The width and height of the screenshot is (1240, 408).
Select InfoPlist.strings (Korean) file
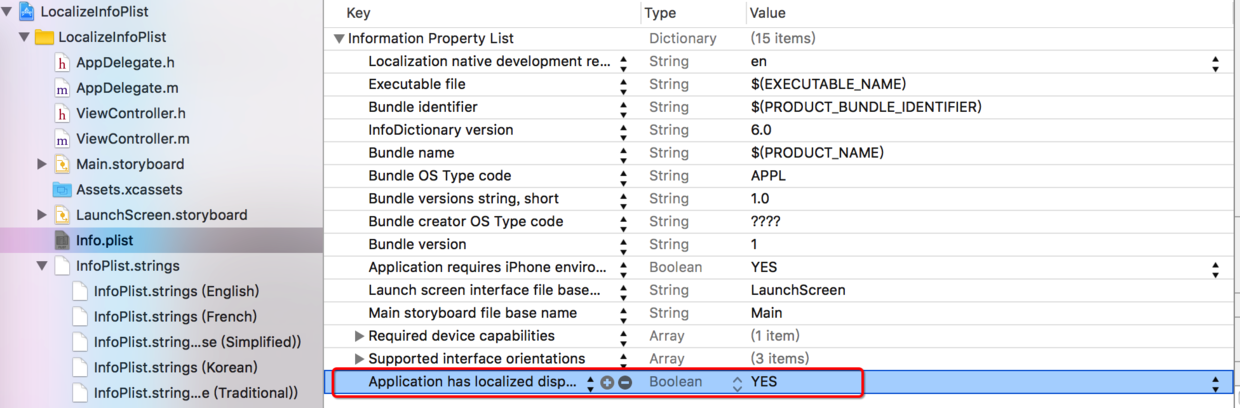[x=175, y=367]
